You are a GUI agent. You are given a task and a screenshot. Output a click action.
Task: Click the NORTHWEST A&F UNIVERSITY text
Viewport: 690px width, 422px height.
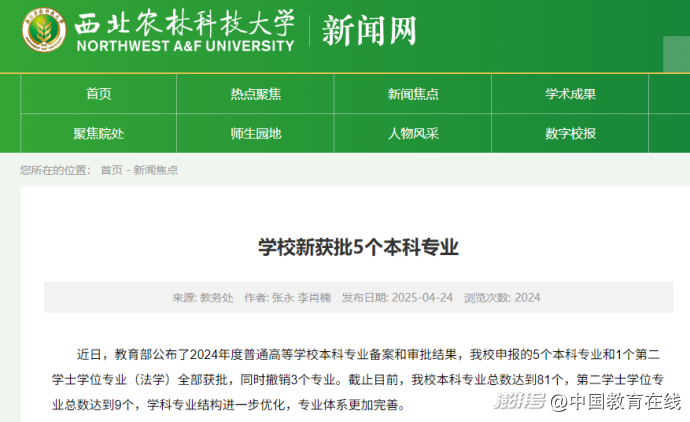click(185, 46)
